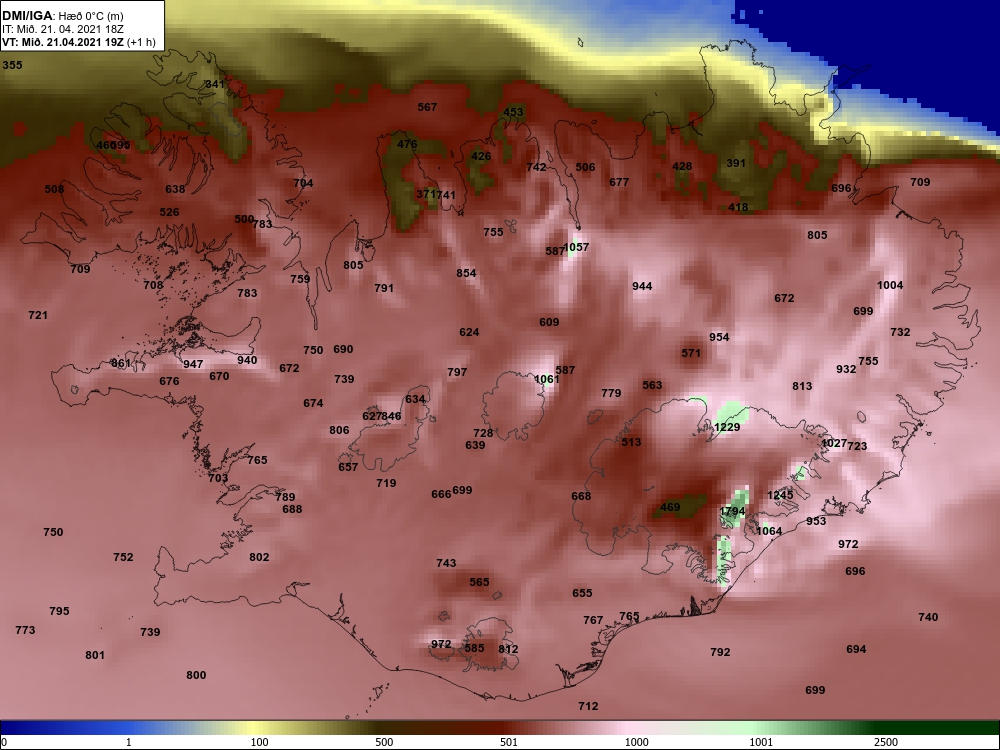Click the 341 value in the northwest
This screenshot has height=750, width=1000.
pos(214,84)
